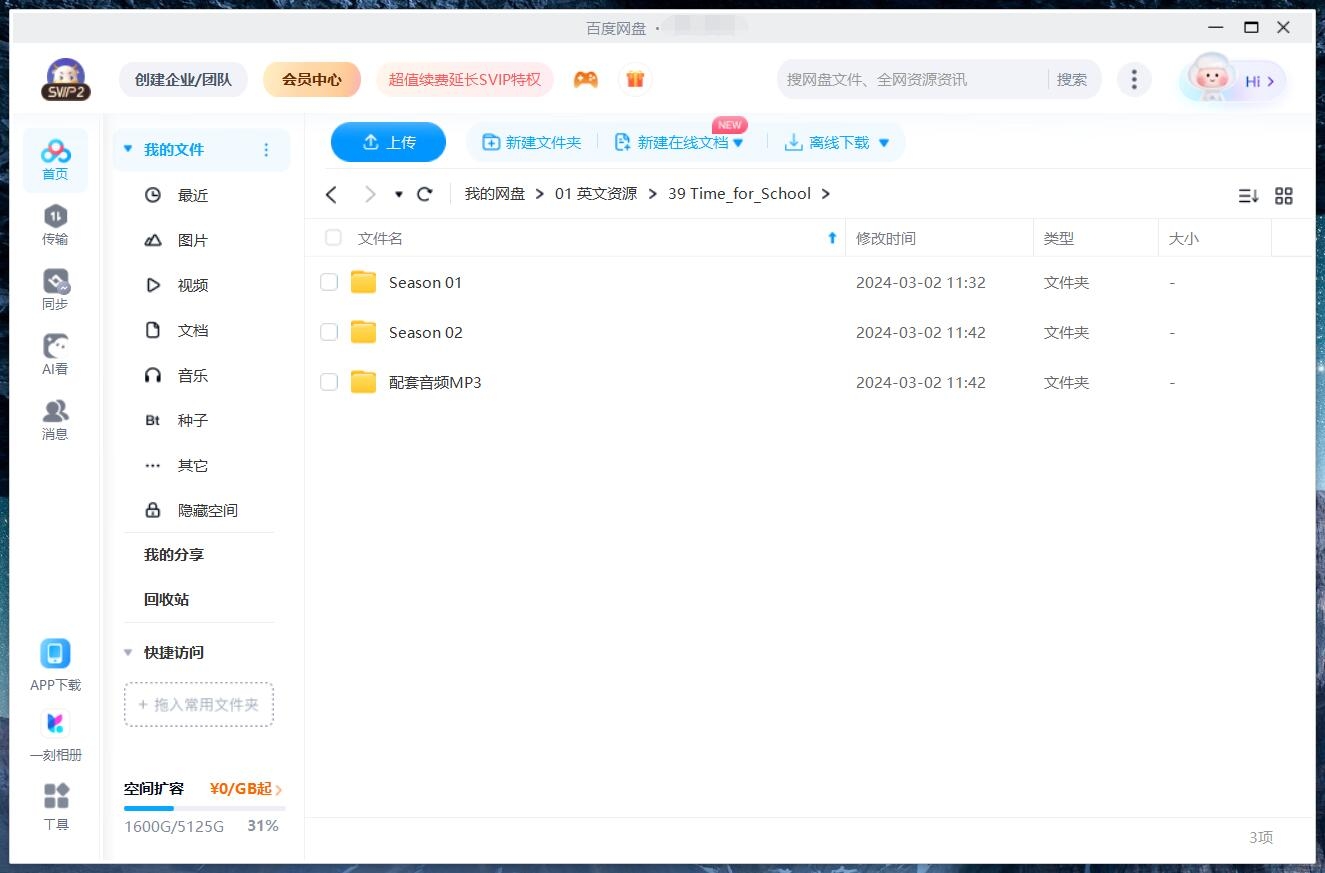Screen dimensions: 1325x873
Task: Click the 搜网盘文件 search input field
Action: point(900,78)
